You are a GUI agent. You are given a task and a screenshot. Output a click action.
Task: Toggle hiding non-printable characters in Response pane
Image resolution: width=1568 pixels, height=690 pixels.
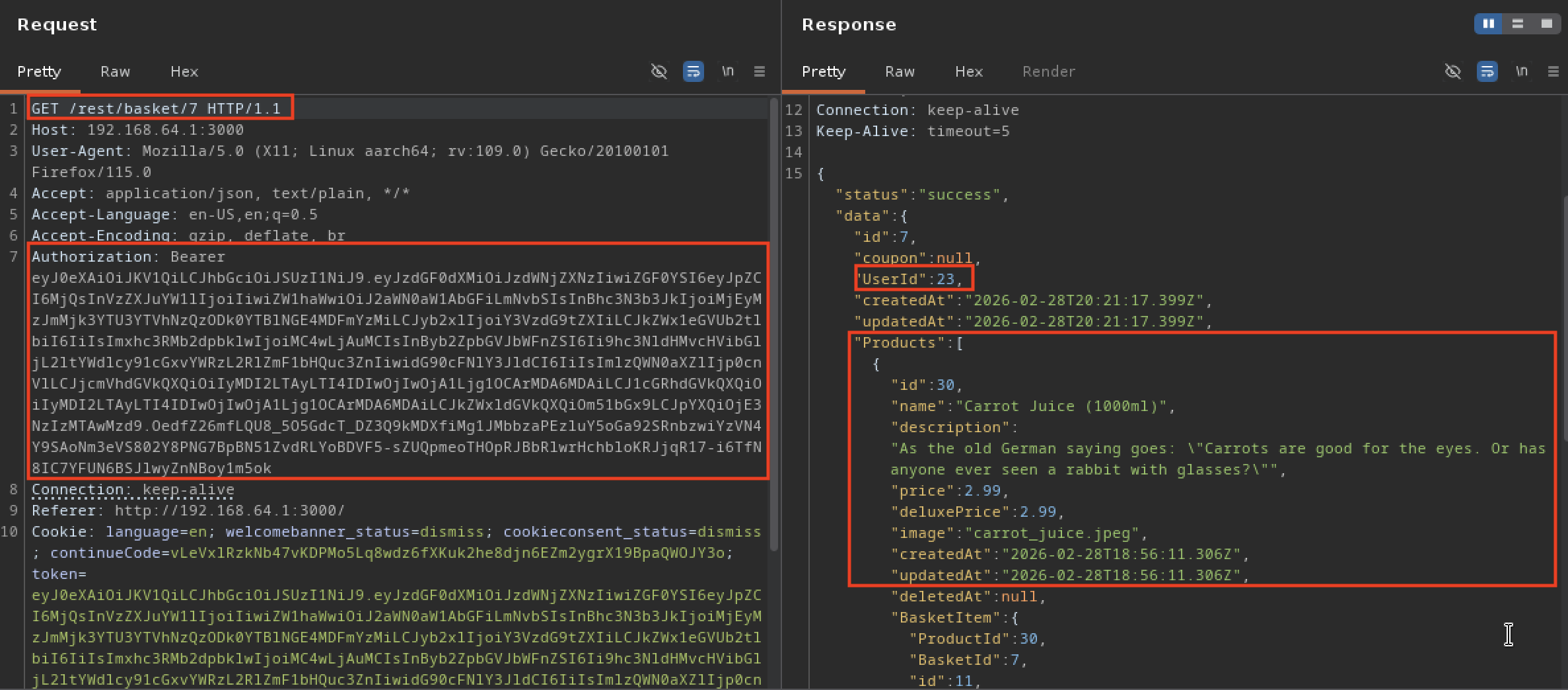[x=1452, y=71]
